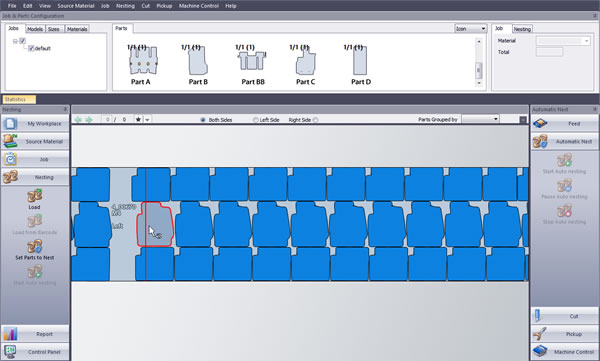
Task: Select the Left Side radio option
Action: pyautogui.click(x=255, y=120)
